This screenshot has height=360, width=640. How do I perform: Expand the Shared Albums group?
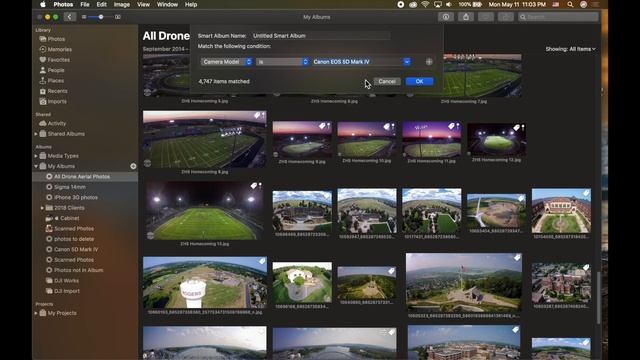coord(36,134)
